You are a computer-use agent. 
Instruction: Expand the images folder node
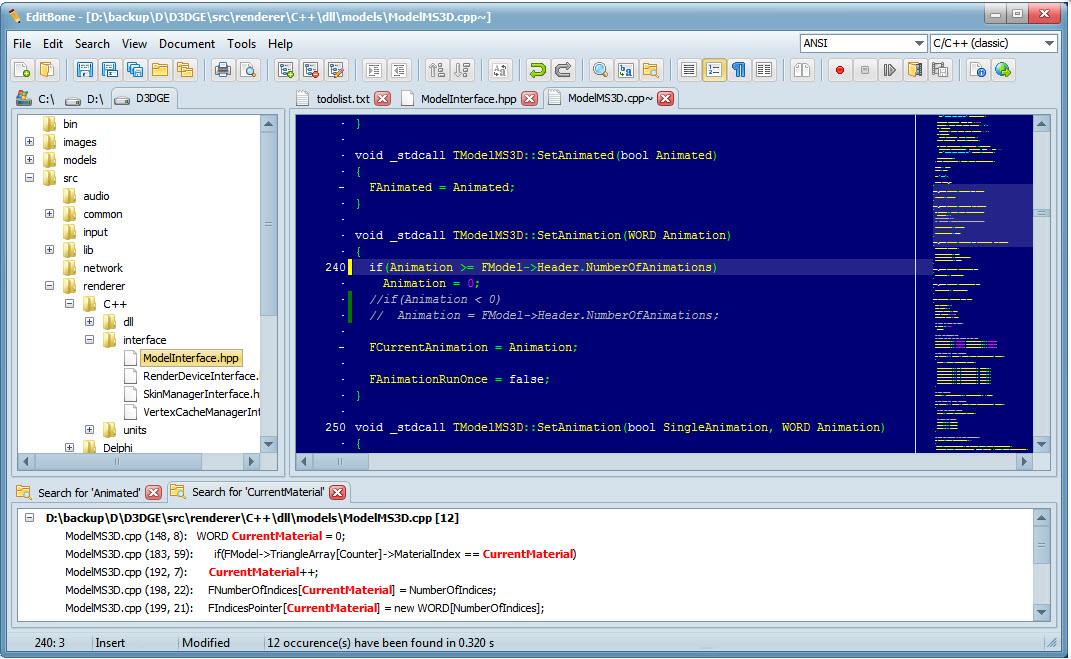pyautogui.click(x=29, y=142)
